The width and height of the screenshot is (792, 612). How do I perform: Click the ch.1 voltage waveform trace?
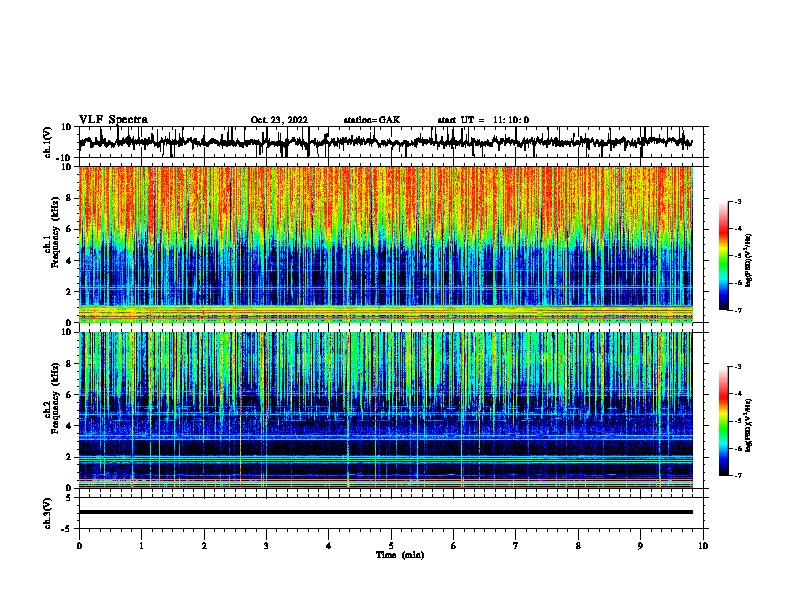(385, 142)
